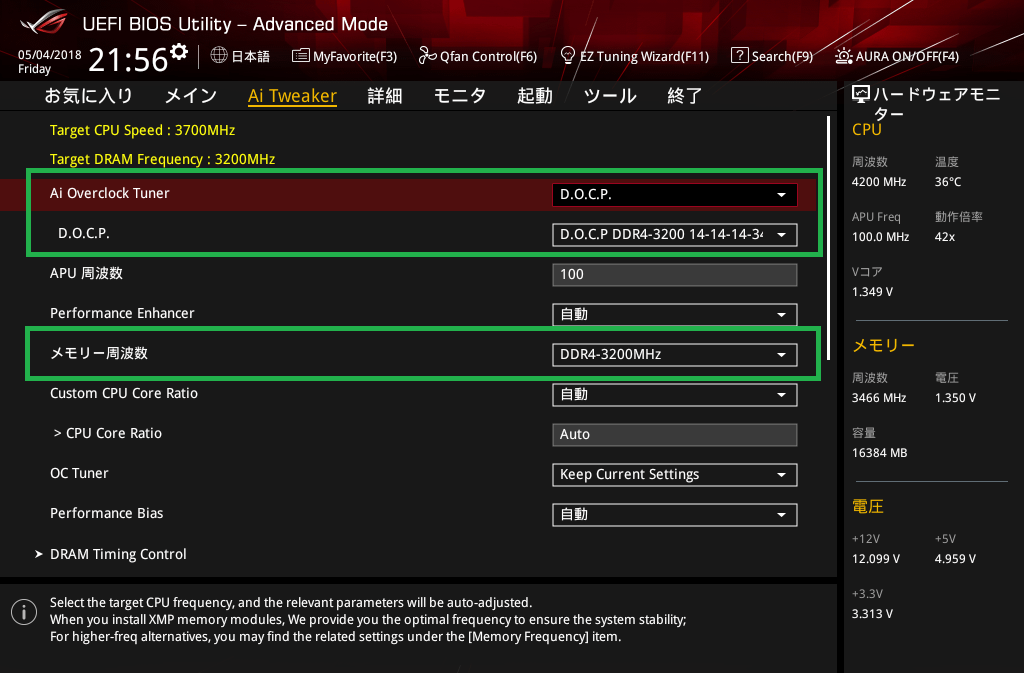The image size is (1024, 673).
Task: Open Ai Overclock Tuner dropdown
Action: coord(675,195)
